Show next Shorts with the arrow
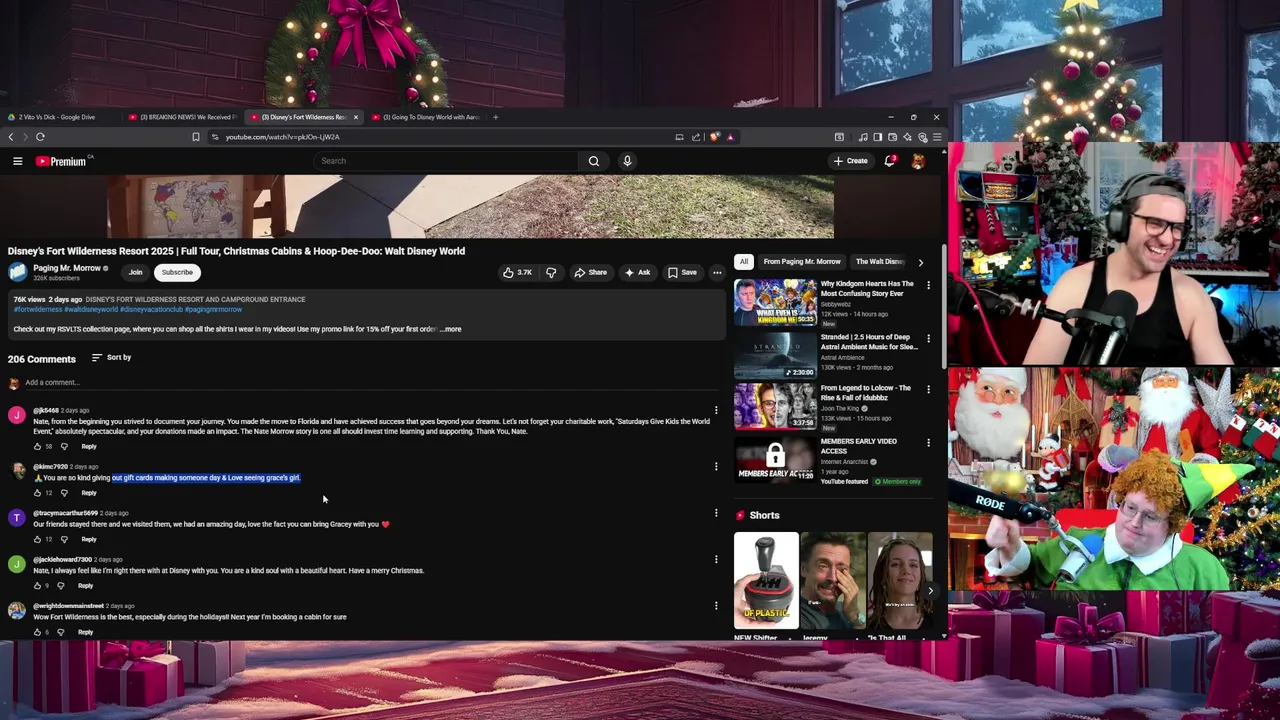This screenshot has height=720, width=1280. [x=930, y=591]
